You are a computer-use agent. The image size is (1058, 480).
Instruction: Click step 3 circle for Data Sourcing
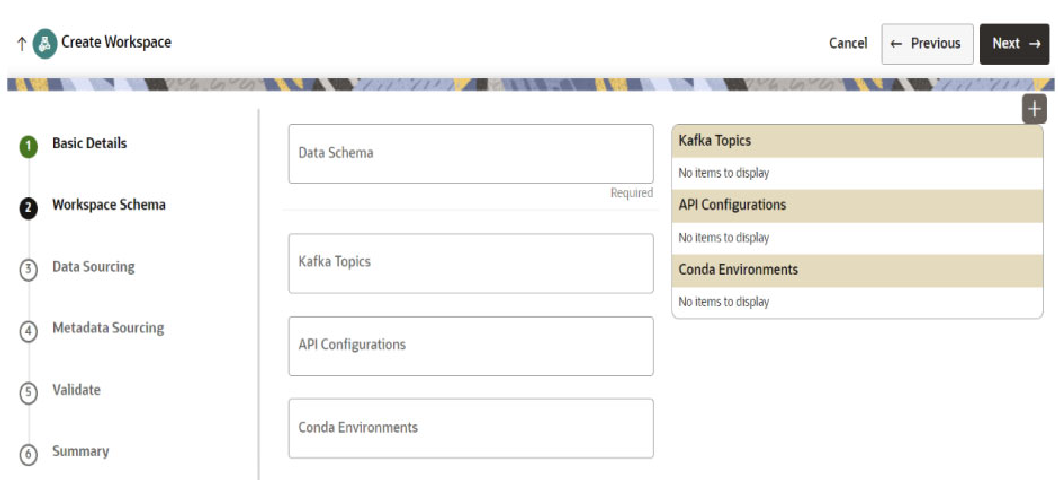(28, 270)
